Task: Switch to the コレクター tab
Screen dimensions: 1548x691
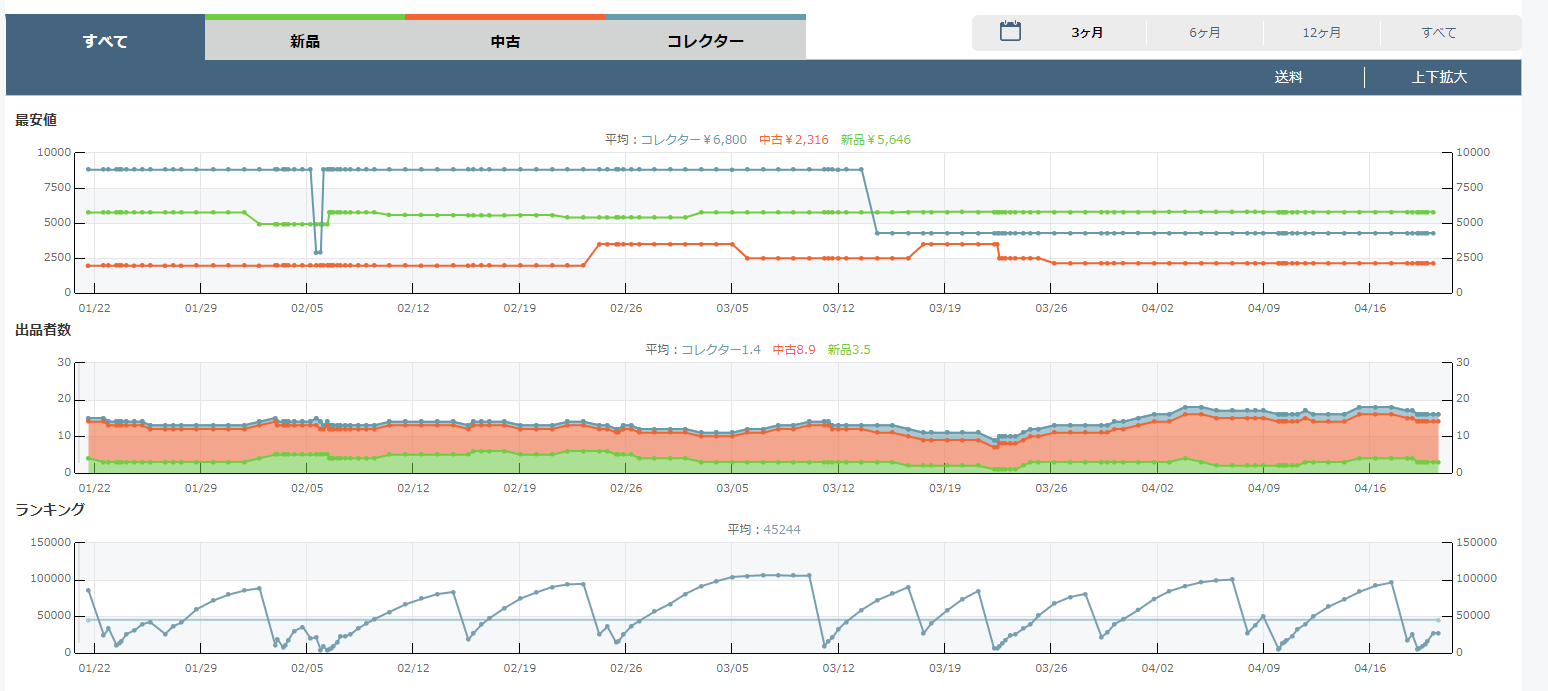Action: pyautogui.click(x=705, y=41)
